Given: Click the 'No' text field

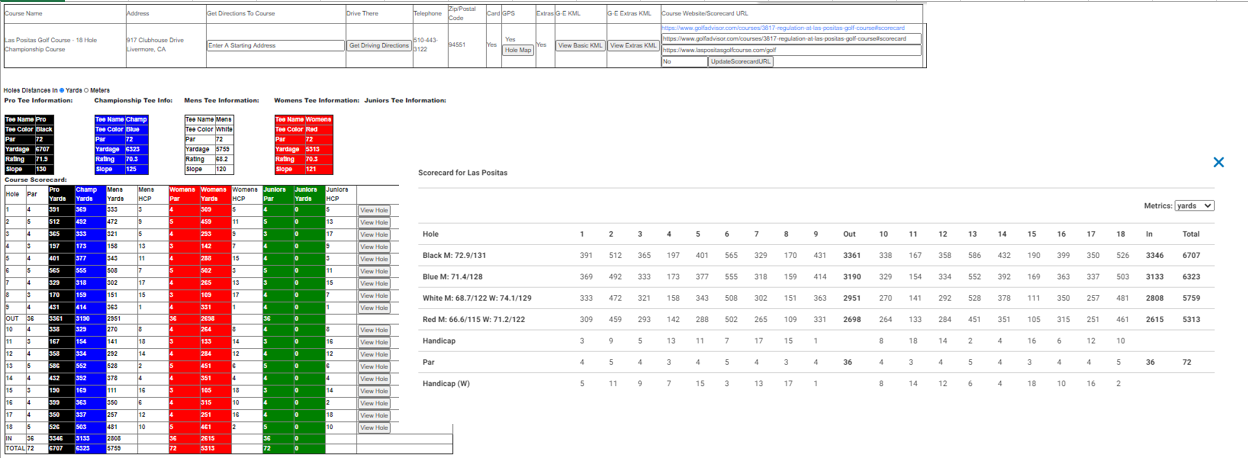Looking at the screenshot, I should point(683,62).
